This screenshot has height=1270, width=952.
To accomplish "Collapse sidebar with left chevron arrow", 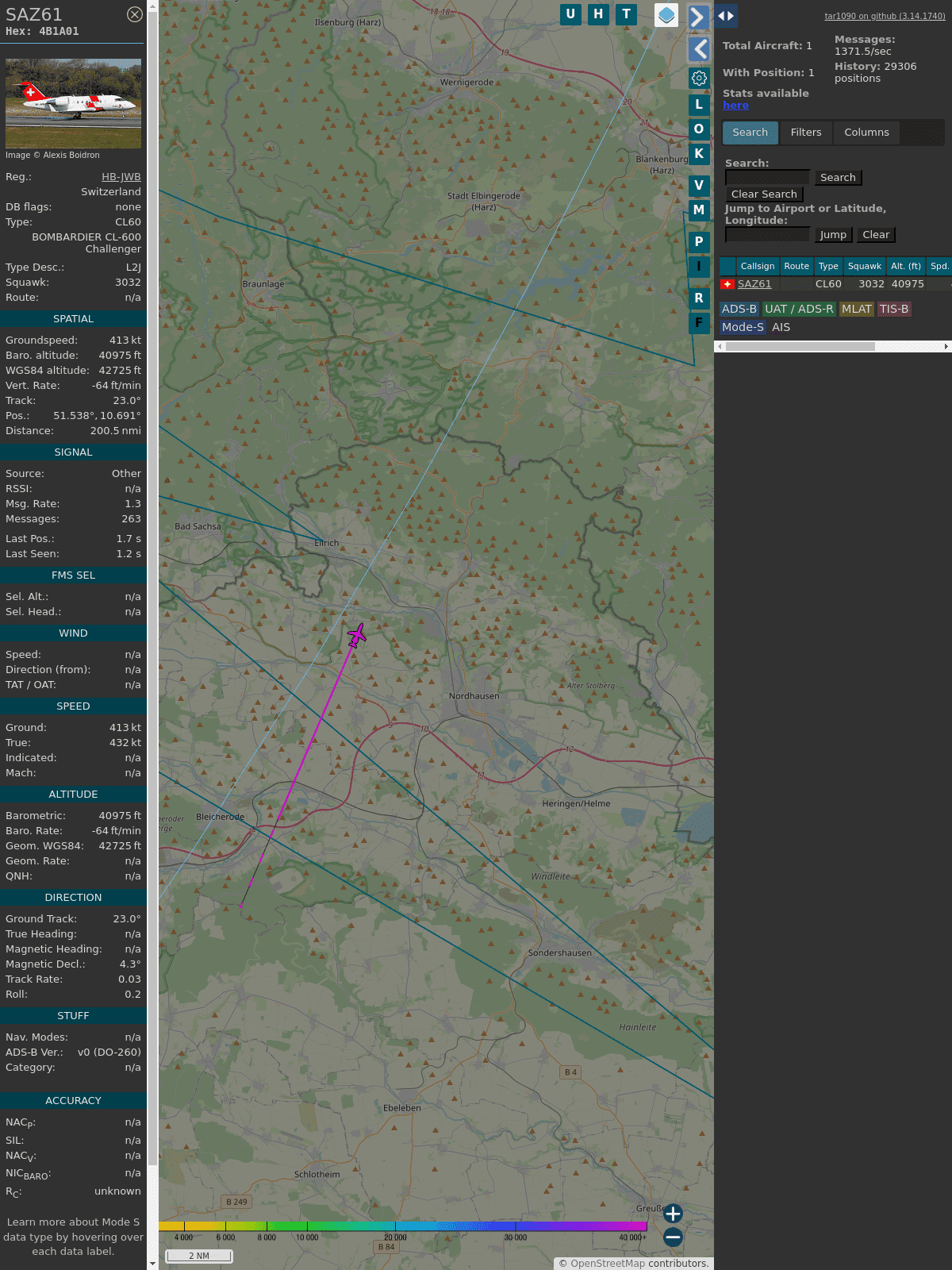I will pos(699,49).
